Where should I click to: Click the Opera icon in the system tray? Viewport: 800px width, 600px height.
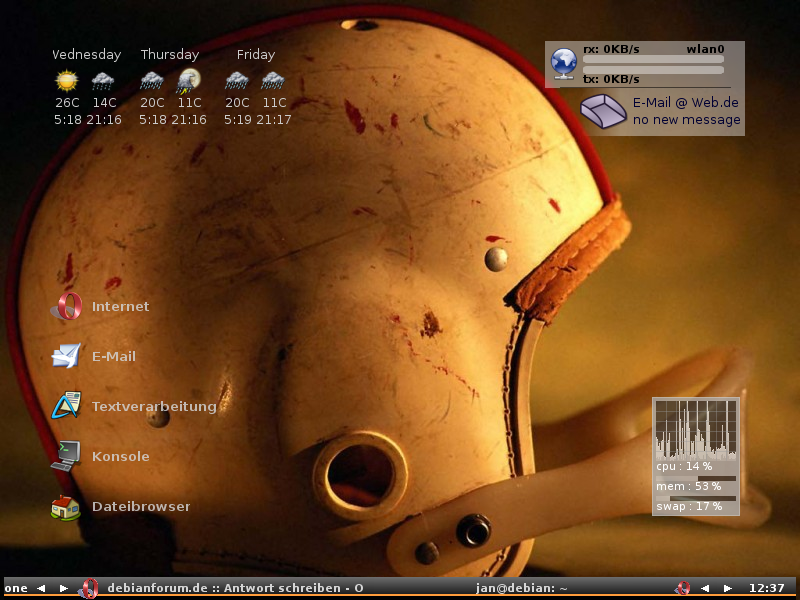click(683, 588)
